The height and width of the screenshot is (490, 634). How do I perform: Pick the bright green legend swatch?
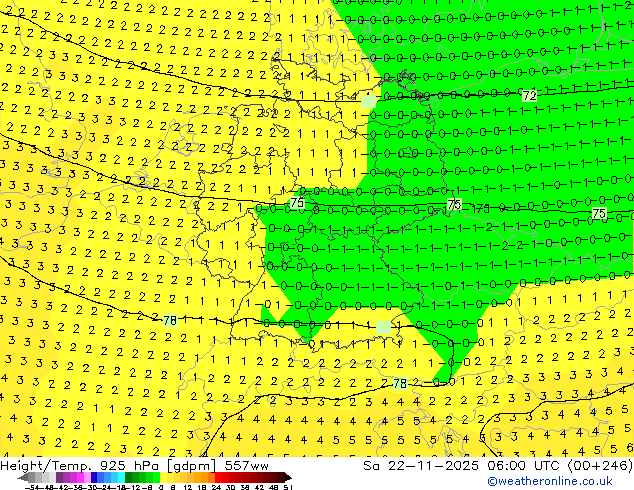(x=156, y=477)
